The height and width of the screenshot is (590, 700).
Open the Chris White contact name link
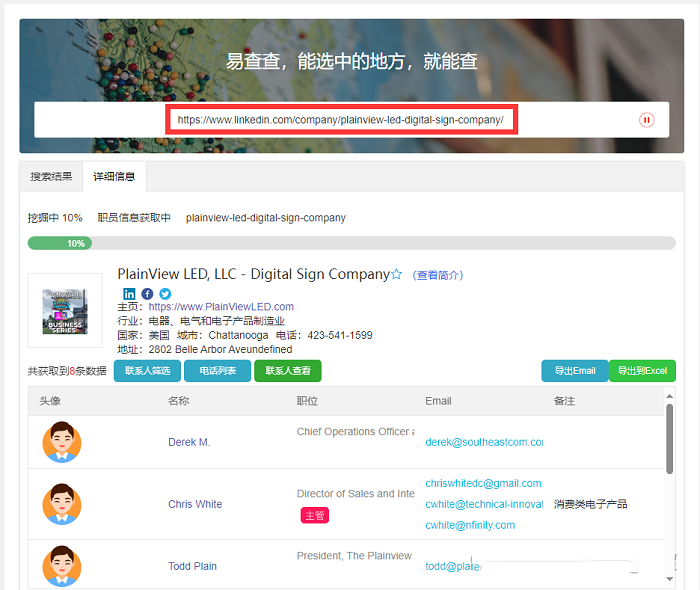point(195,504)
